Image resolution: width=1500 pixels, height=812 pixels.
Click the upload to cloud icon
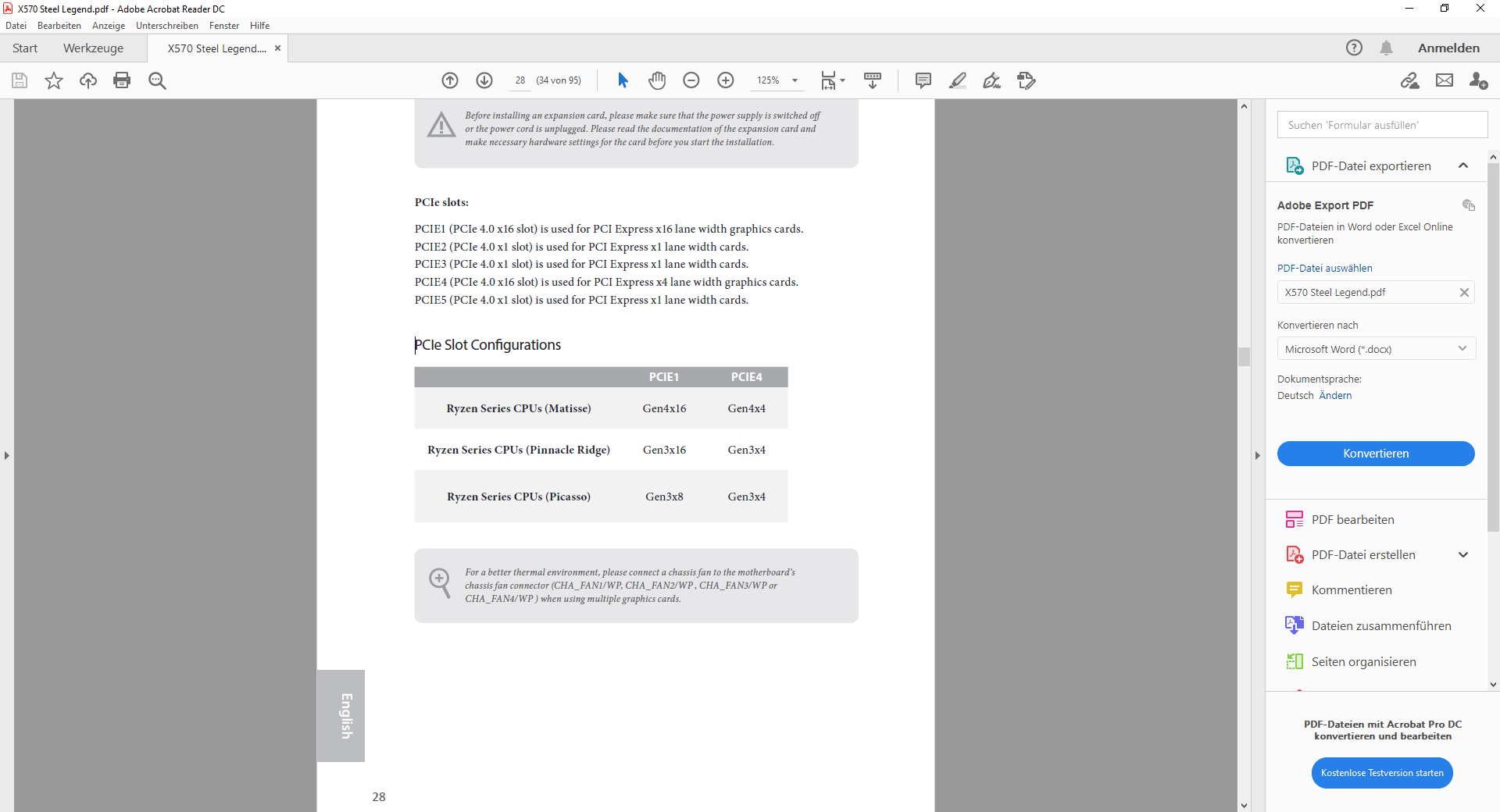[88, 80]
